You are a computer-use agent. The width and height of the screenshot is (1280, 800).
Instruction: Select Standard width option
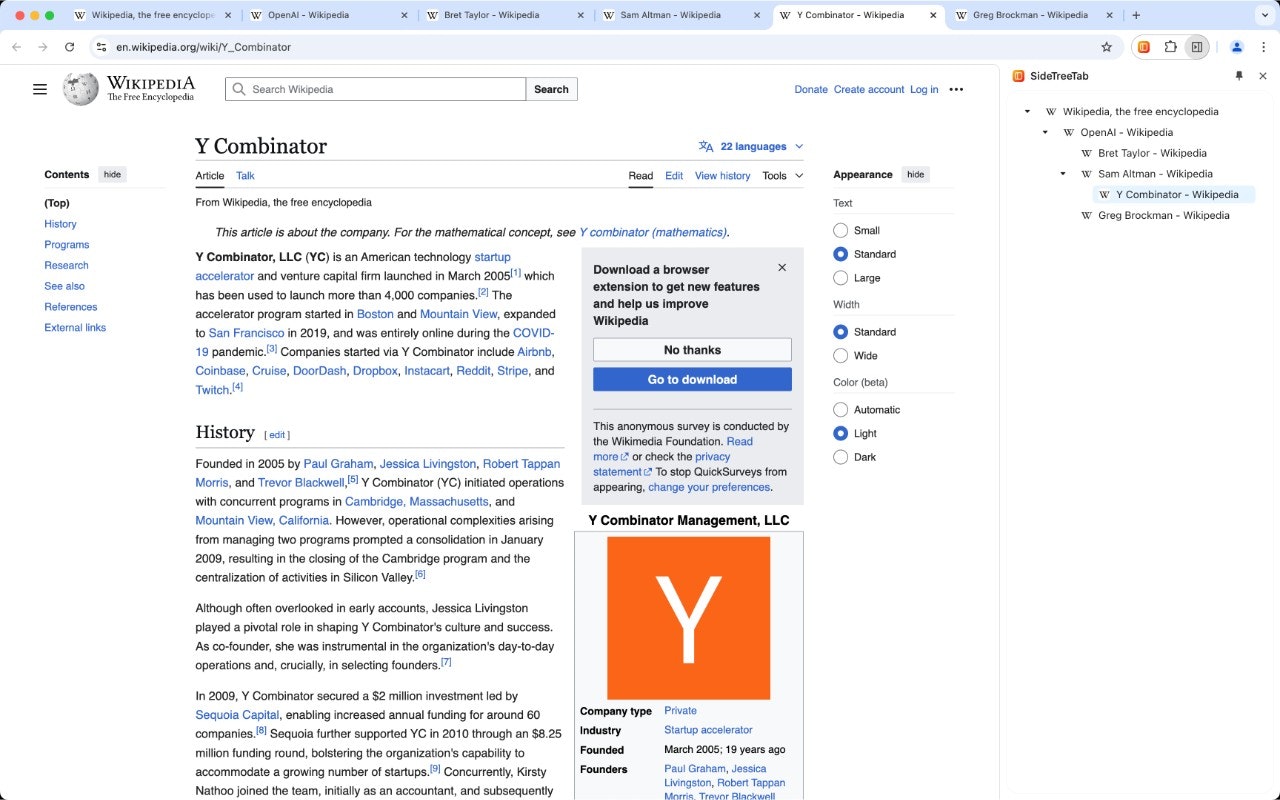tap(840, 332)
